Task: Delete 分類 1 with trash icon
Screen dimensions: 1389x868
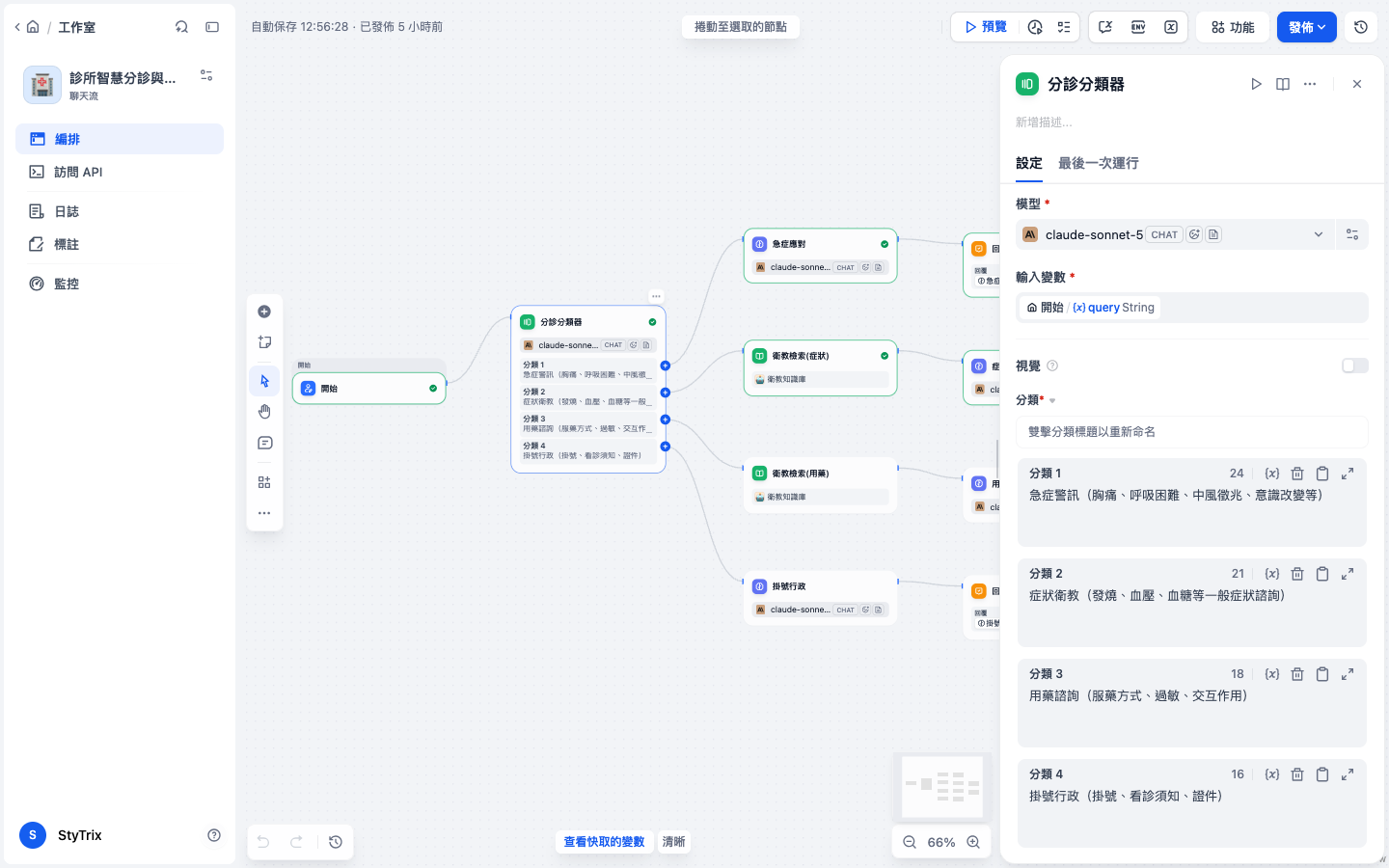Action: pyautogui.click(x=1297, y=474)
